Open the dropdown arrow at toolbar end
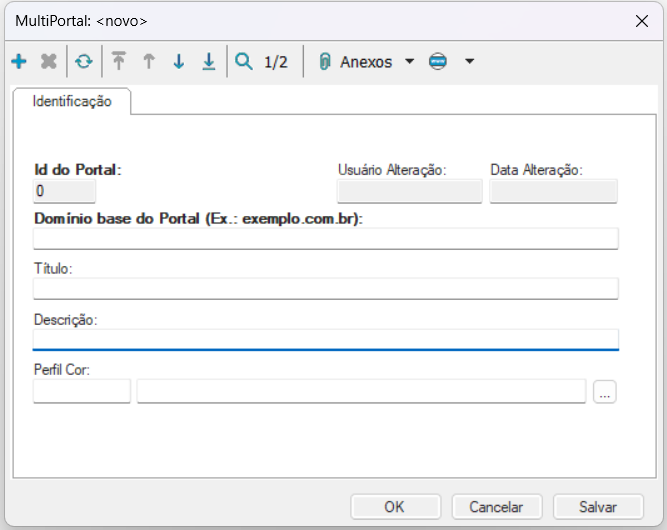667x530 pixels. point(469,62)
